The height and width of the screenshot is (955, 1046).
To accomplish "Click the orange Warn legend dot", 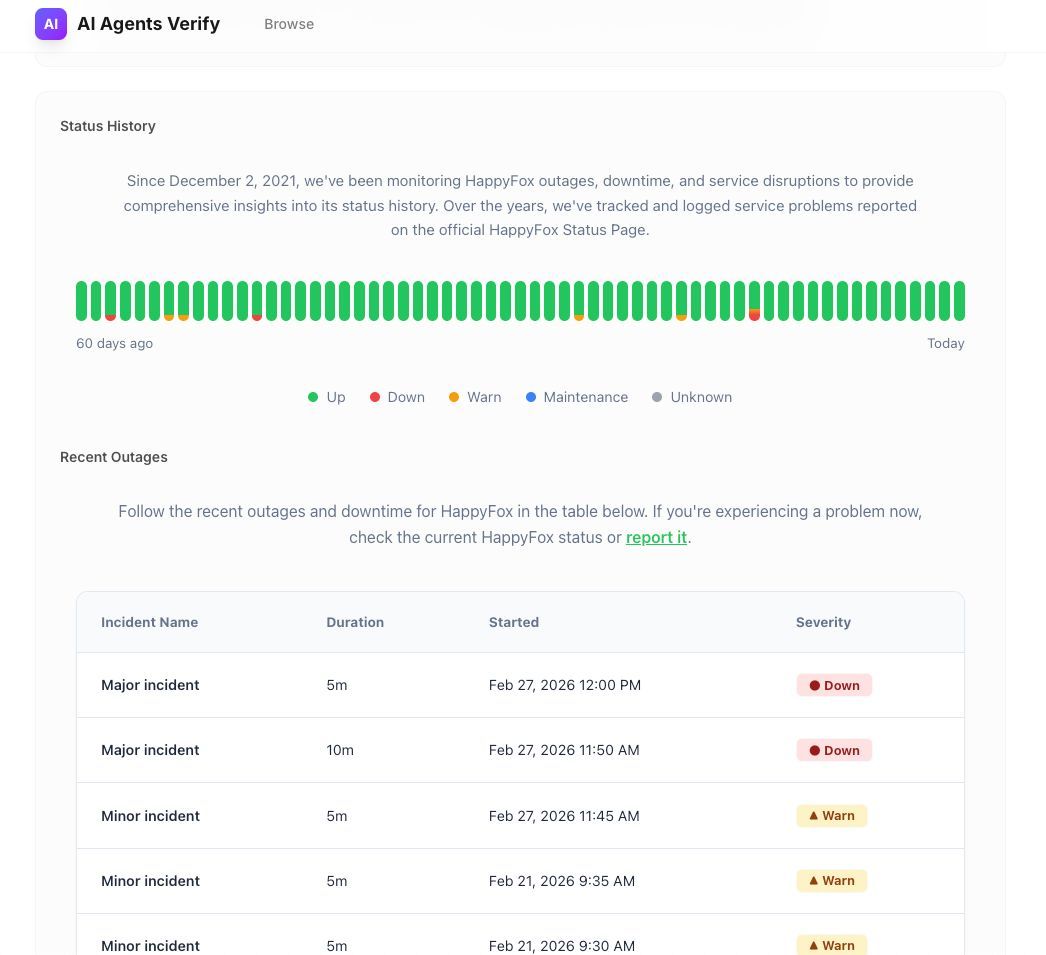I will (454, 397).
